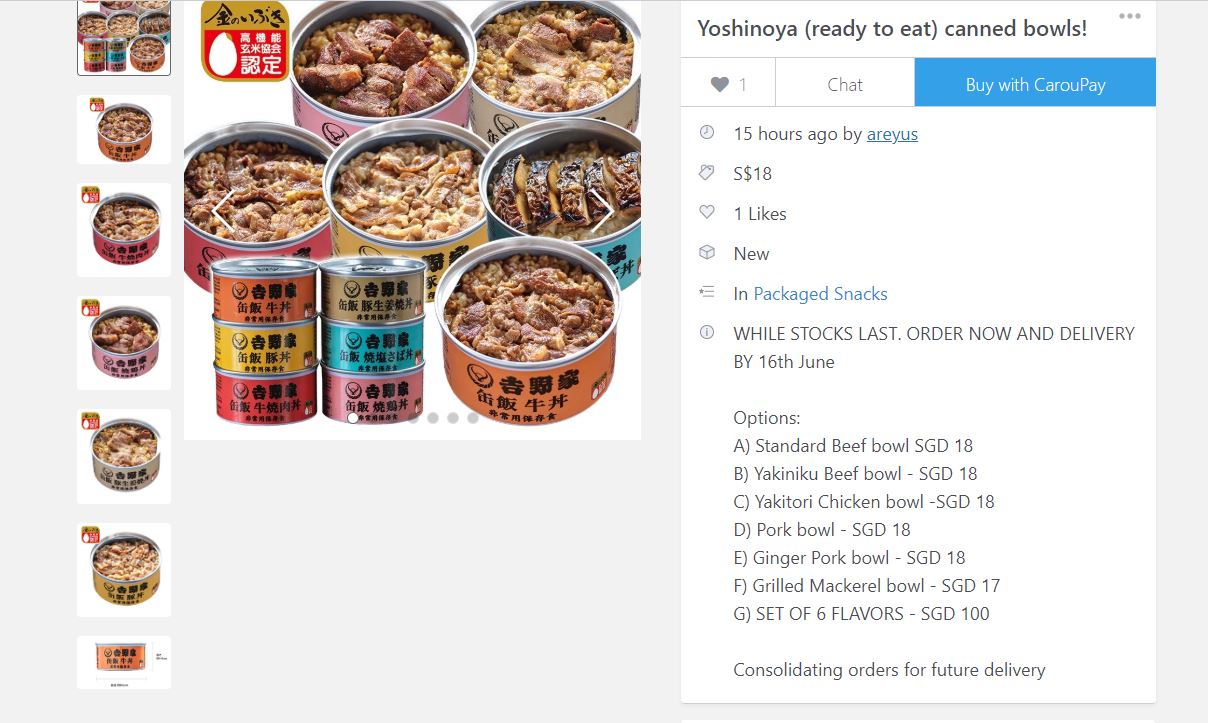Screen dimensions: 1208x723
Task: Select the last carousel dot indicator
Action: point(473,418)
